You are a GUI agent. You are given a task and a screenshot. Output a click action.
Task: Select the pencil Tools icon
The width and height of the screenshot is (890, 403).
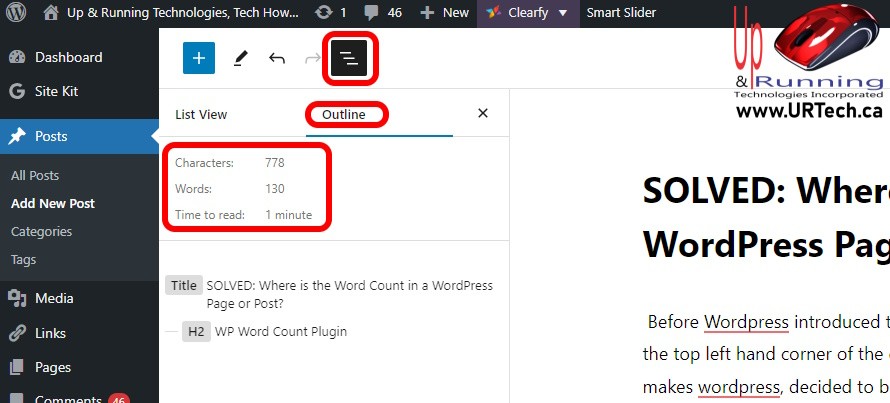[x=240, y=58]
